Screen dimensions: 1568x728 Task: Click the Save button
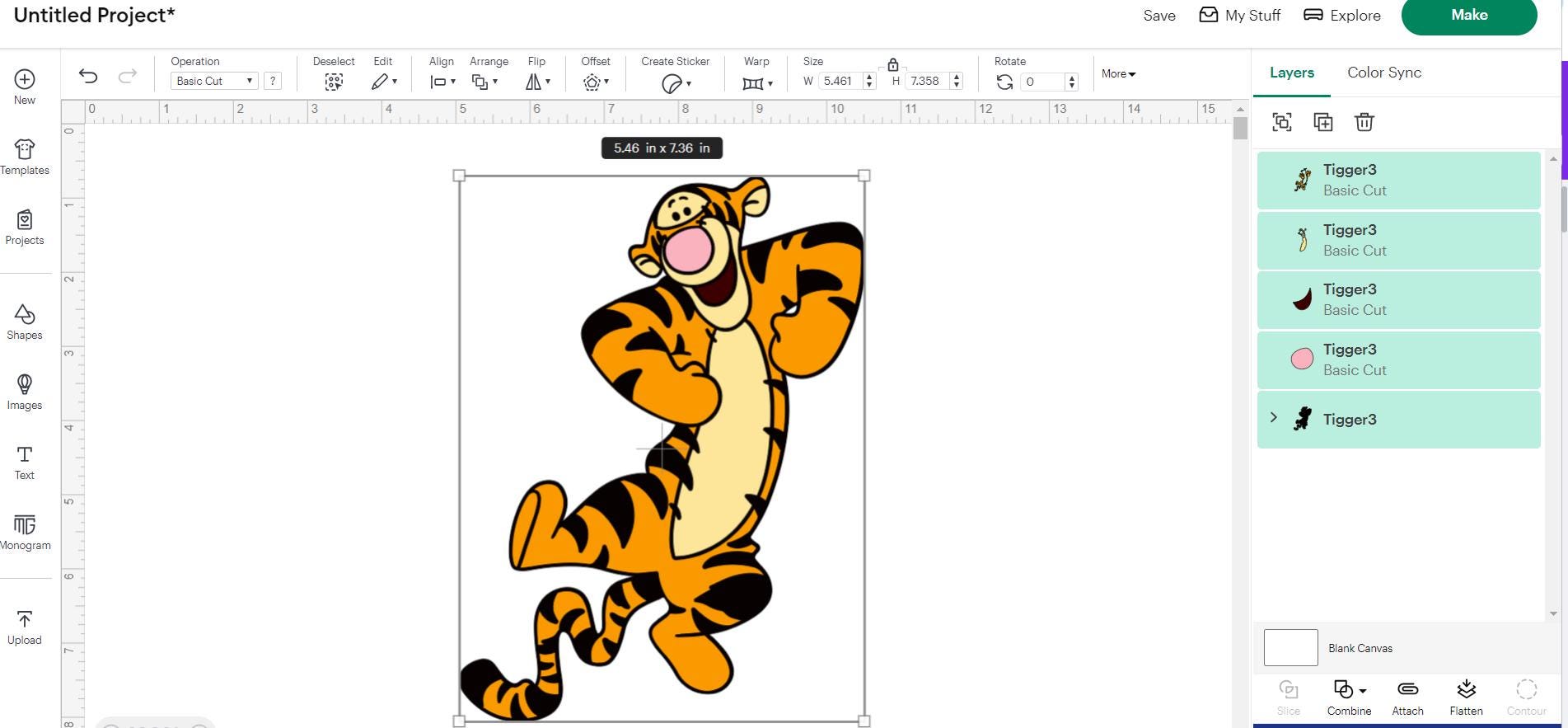click(1159, 16)
